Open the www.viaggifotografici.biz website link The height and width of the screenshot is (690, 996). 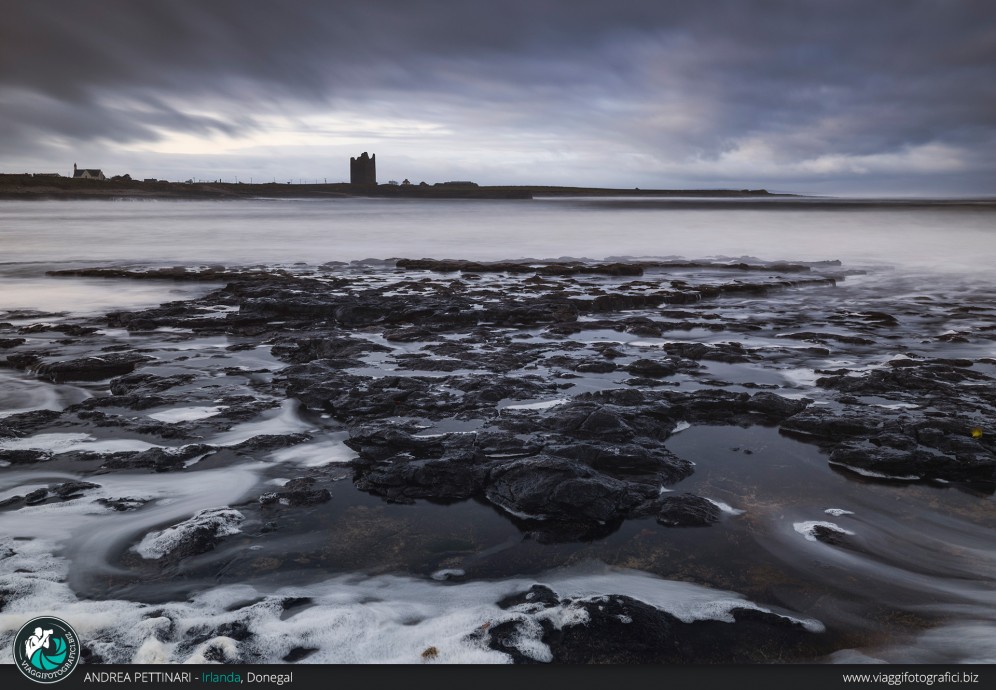tap(909, 678)
